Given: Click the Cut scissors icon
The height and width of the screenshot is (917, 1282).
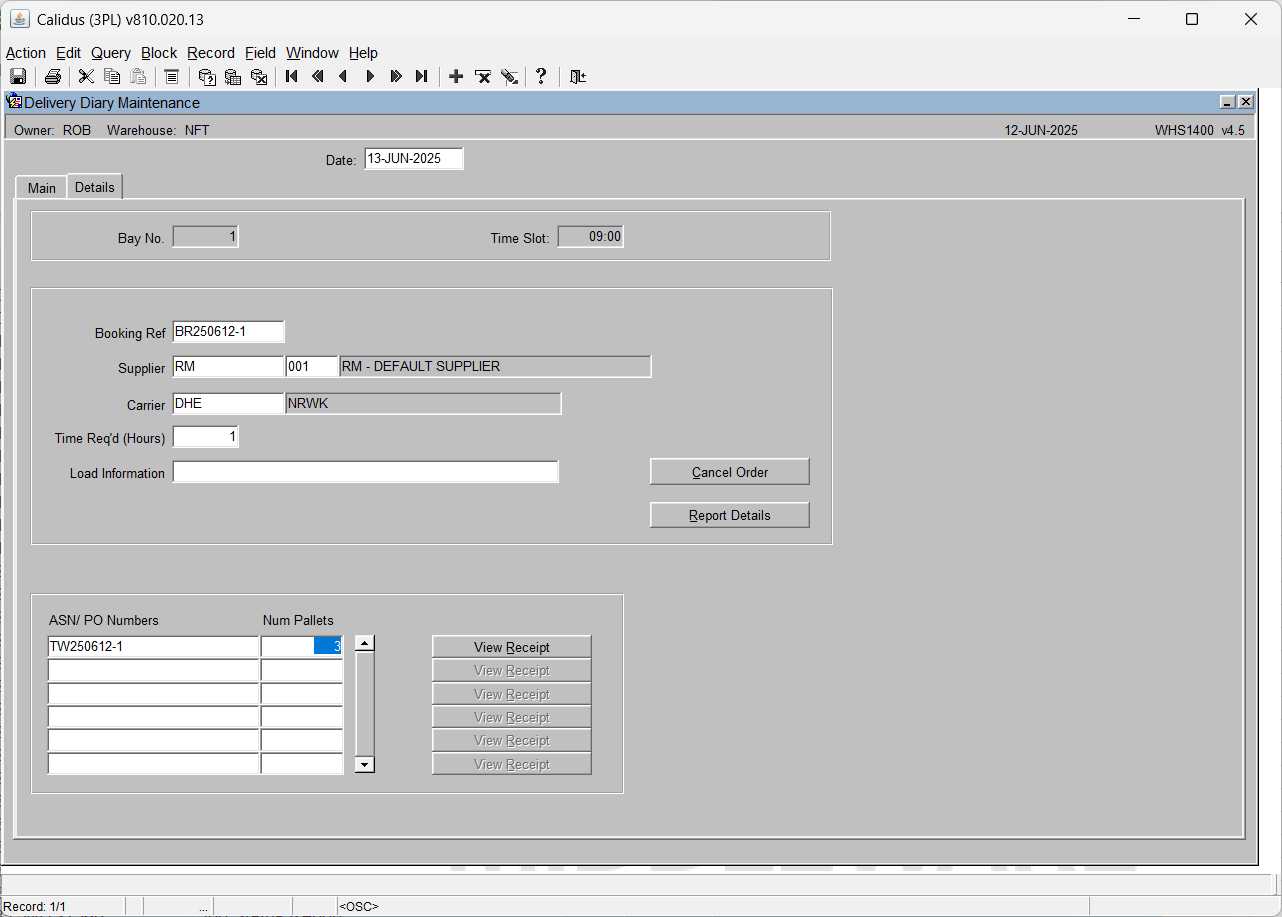Looking at the screenshot, I should pyautogui.click(x=86, y=77).
